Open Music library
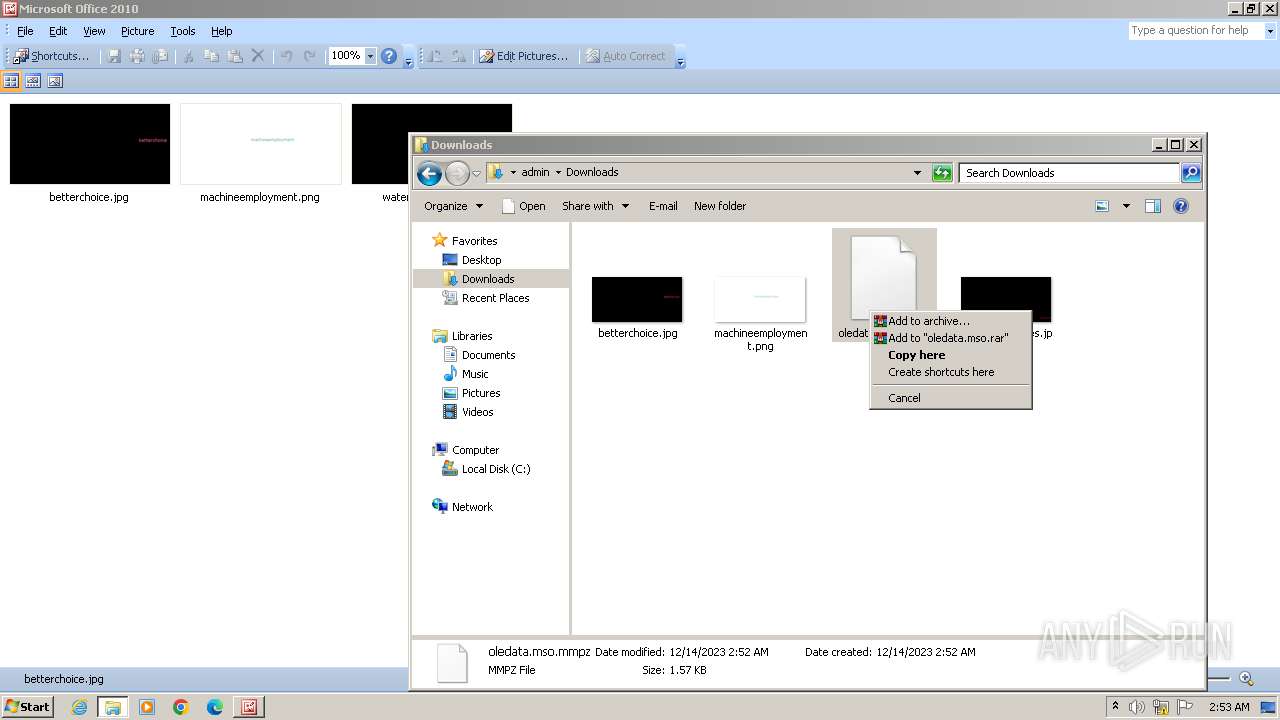This screenshot has height=720, width=1280. [474, 374]
